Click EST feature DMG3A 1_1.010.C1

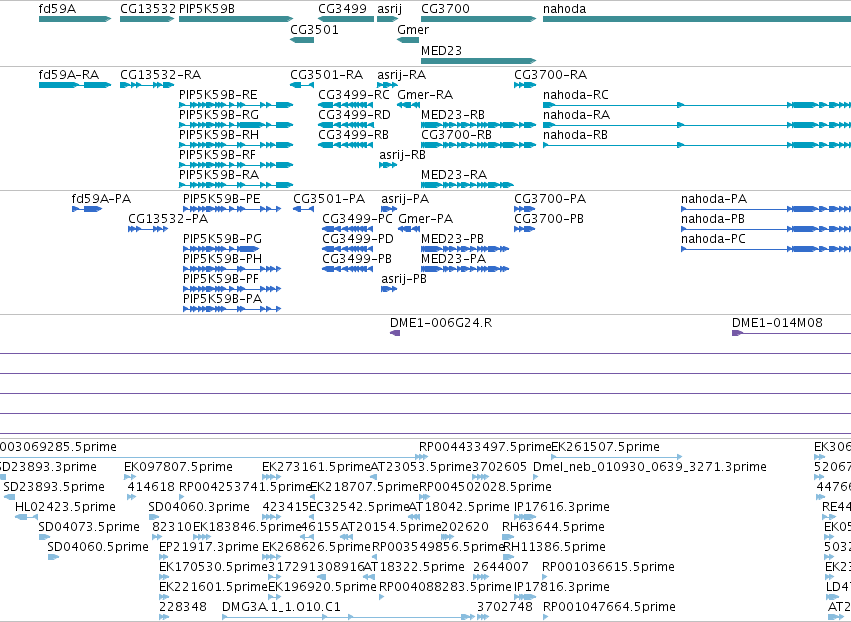348,617
